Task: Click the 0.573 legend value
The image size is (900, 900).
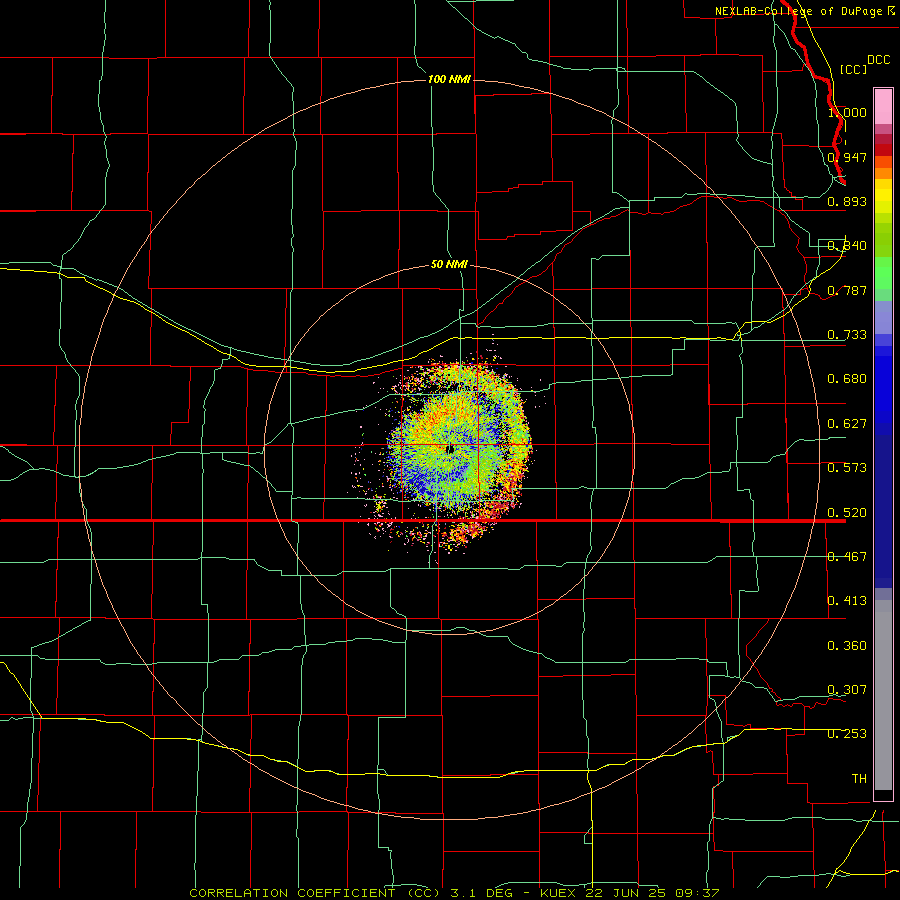Action: point(847,468)
